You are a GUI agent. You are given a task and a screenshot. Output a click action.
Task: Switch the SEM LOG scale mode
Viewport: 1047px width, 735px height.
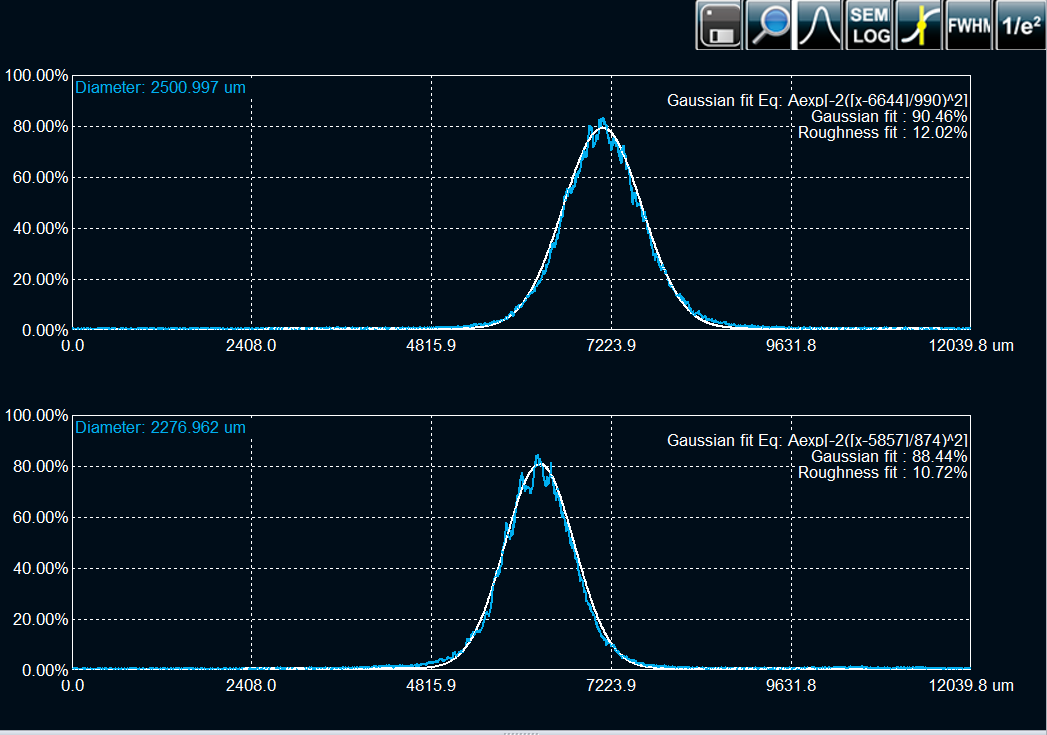click(869, 26)
